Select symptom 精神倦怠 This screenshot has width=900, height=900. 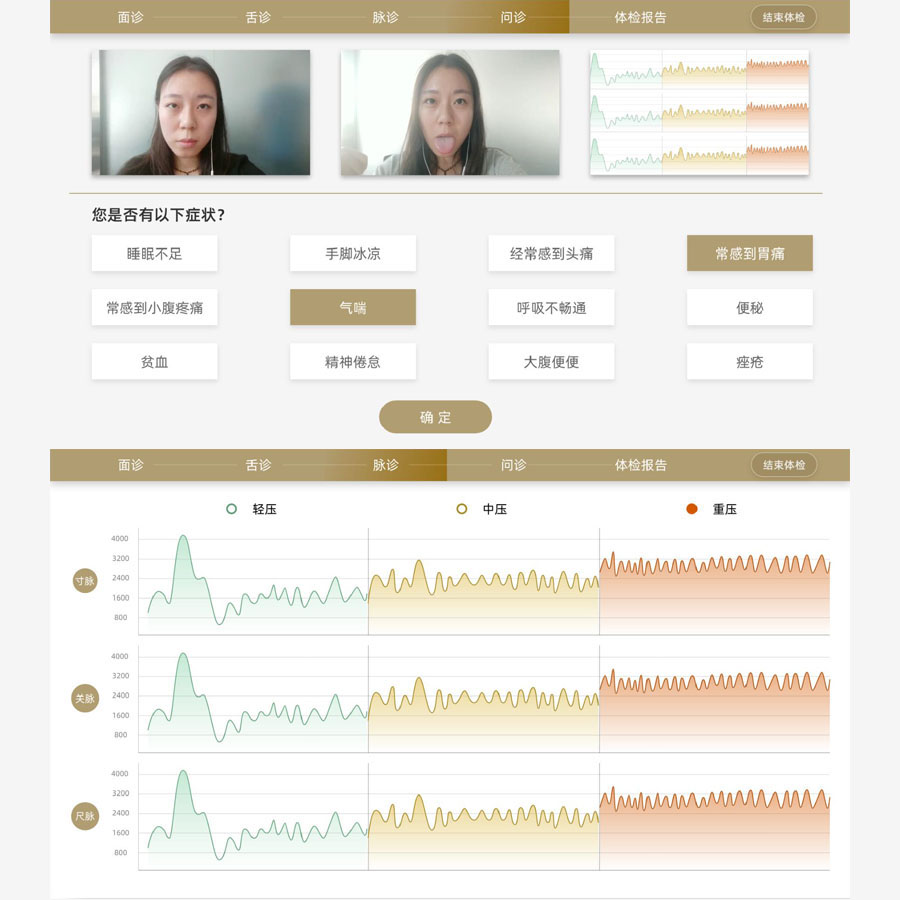(353, 362)
